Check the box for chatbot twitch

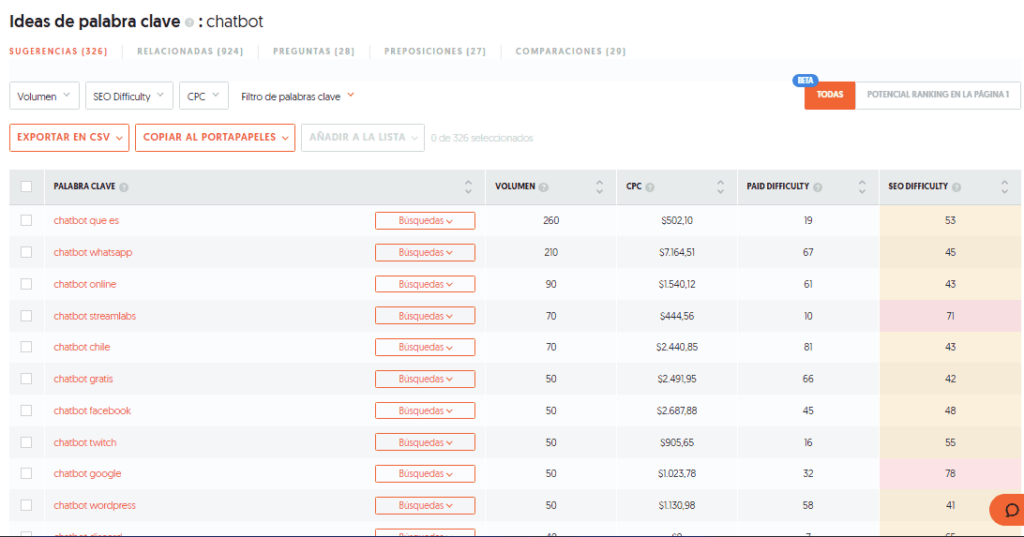click(x=26, y=442)
